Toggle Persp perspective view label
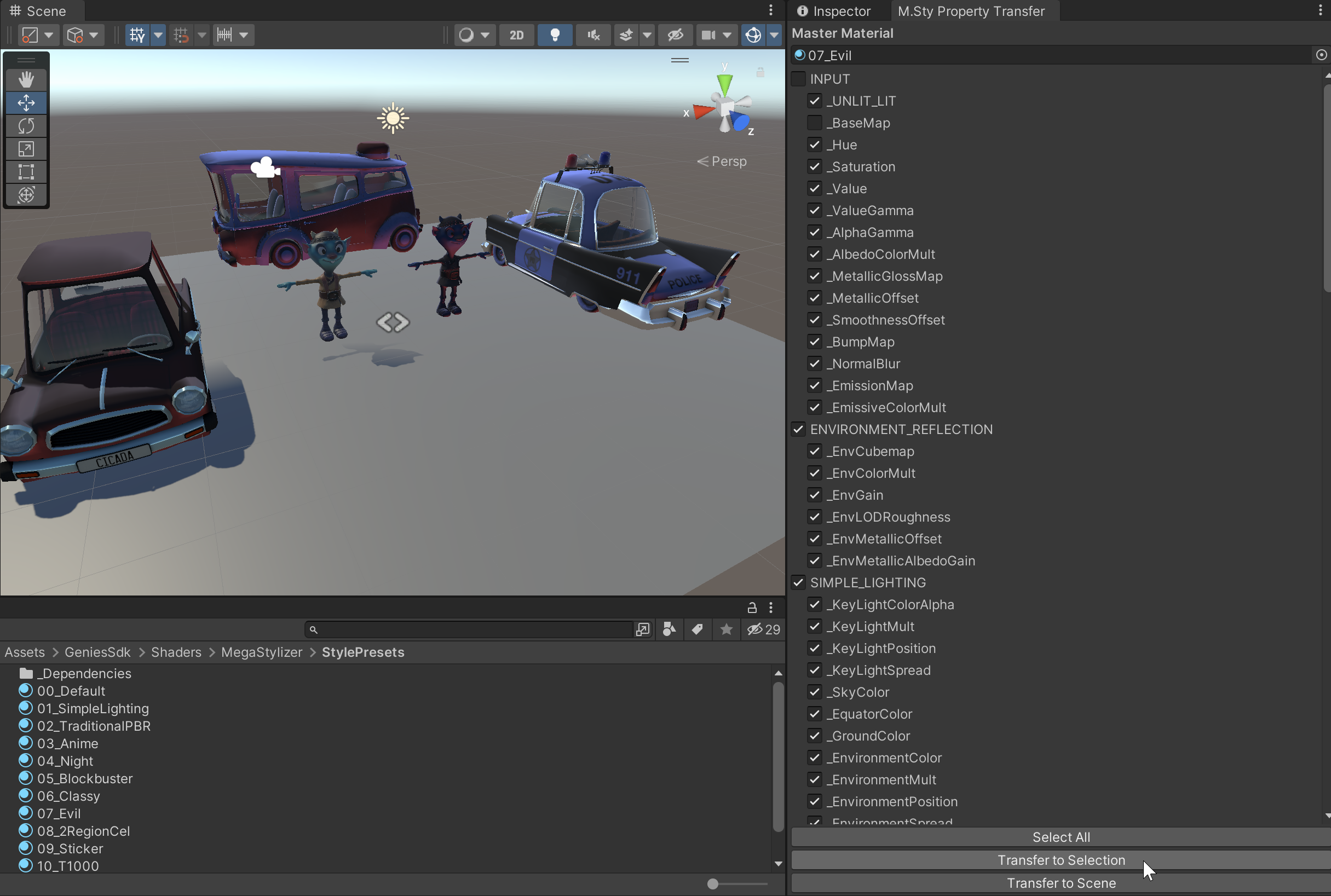The height and width of the screenshot is (896, 1331). tap(722, 161)
